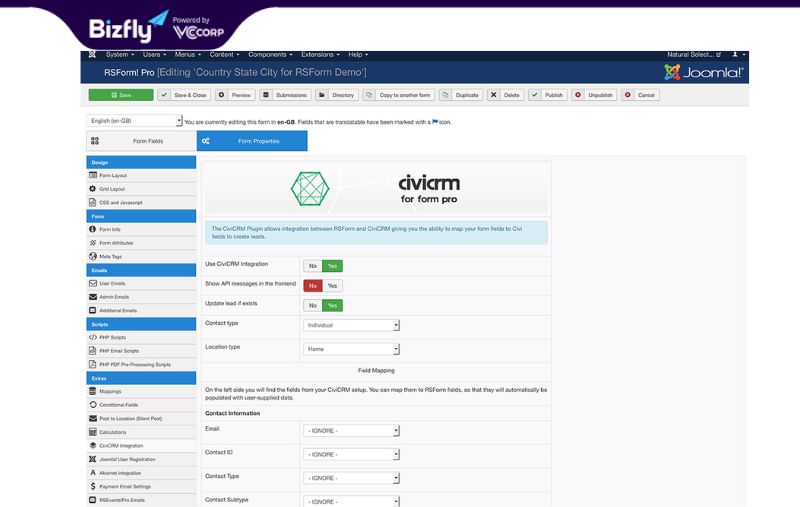
Task: Click the Form Layout sidebar icon
Action: pos(93,175)
